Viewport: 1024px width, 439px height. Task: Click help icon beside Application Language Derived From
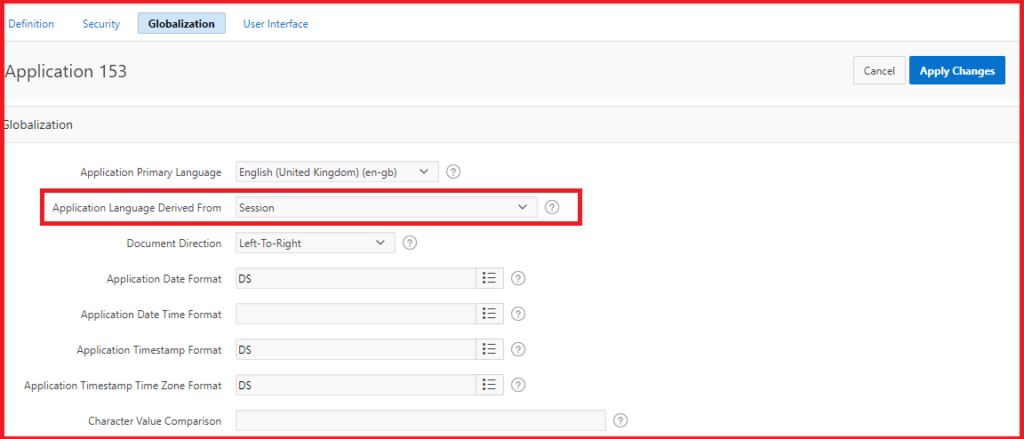[552, 207]
